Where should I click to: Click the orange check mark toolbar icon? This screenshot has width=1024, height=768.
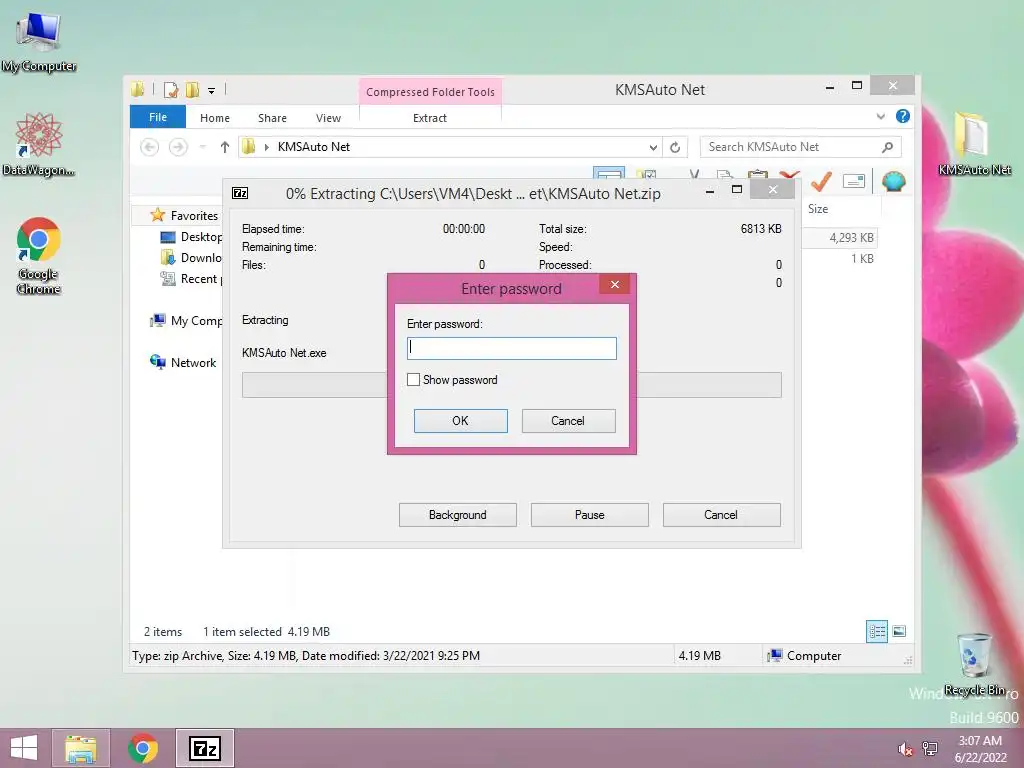[821, 180]
